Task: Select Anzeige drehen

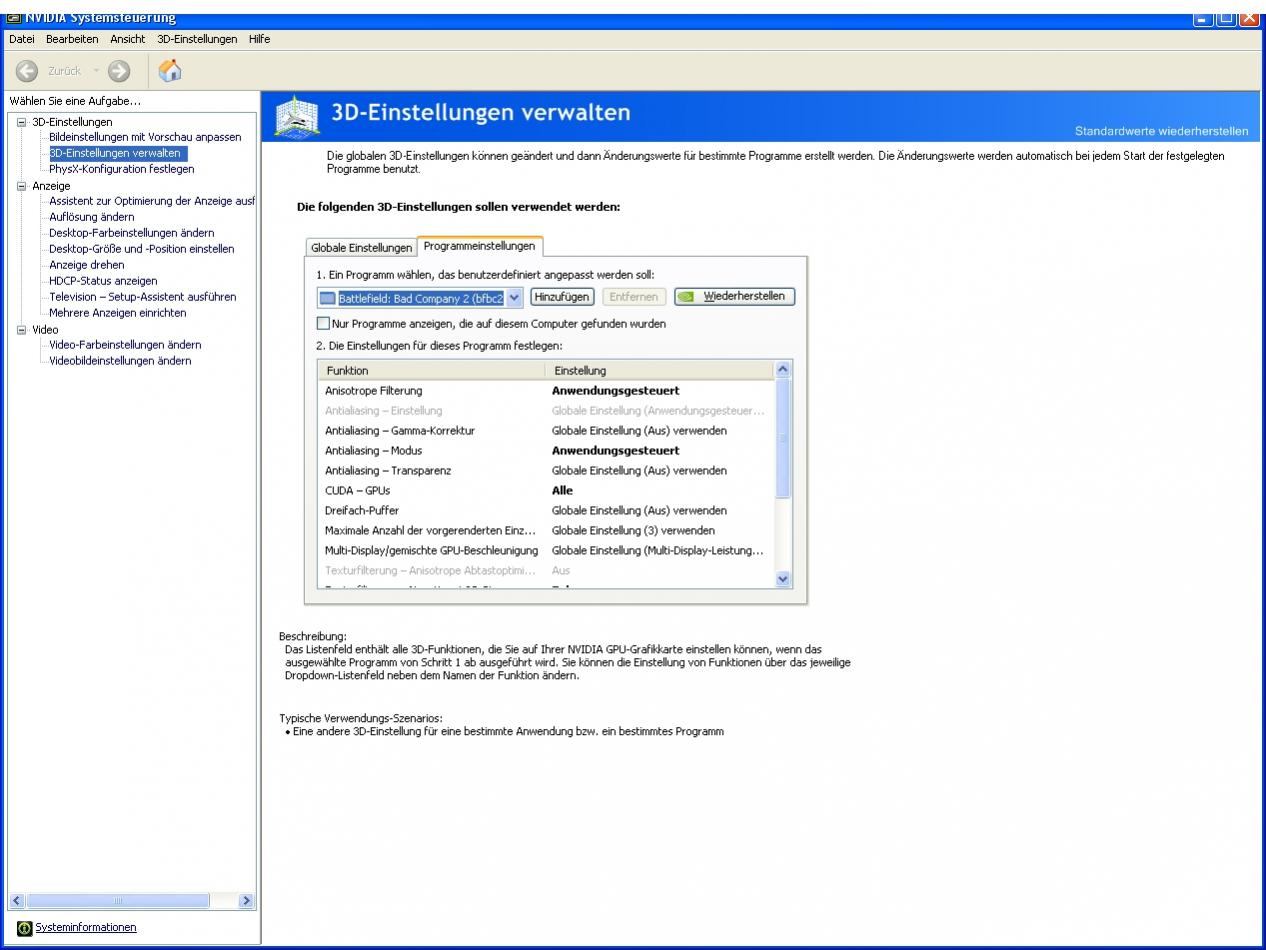Action: (87, 265)
